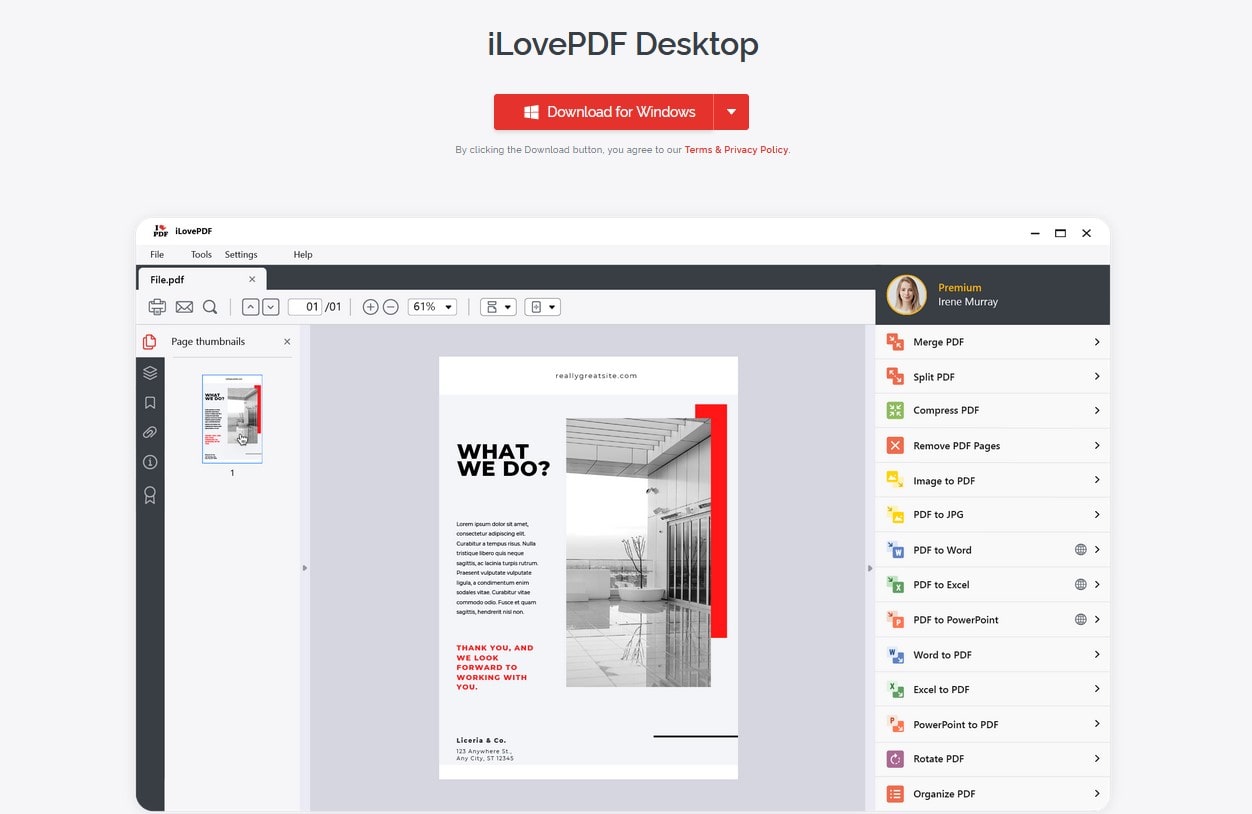This screenshot has height=814, width=1252.
Task: Click globe icon beside PDF to Word
Action: (1080, 550)
